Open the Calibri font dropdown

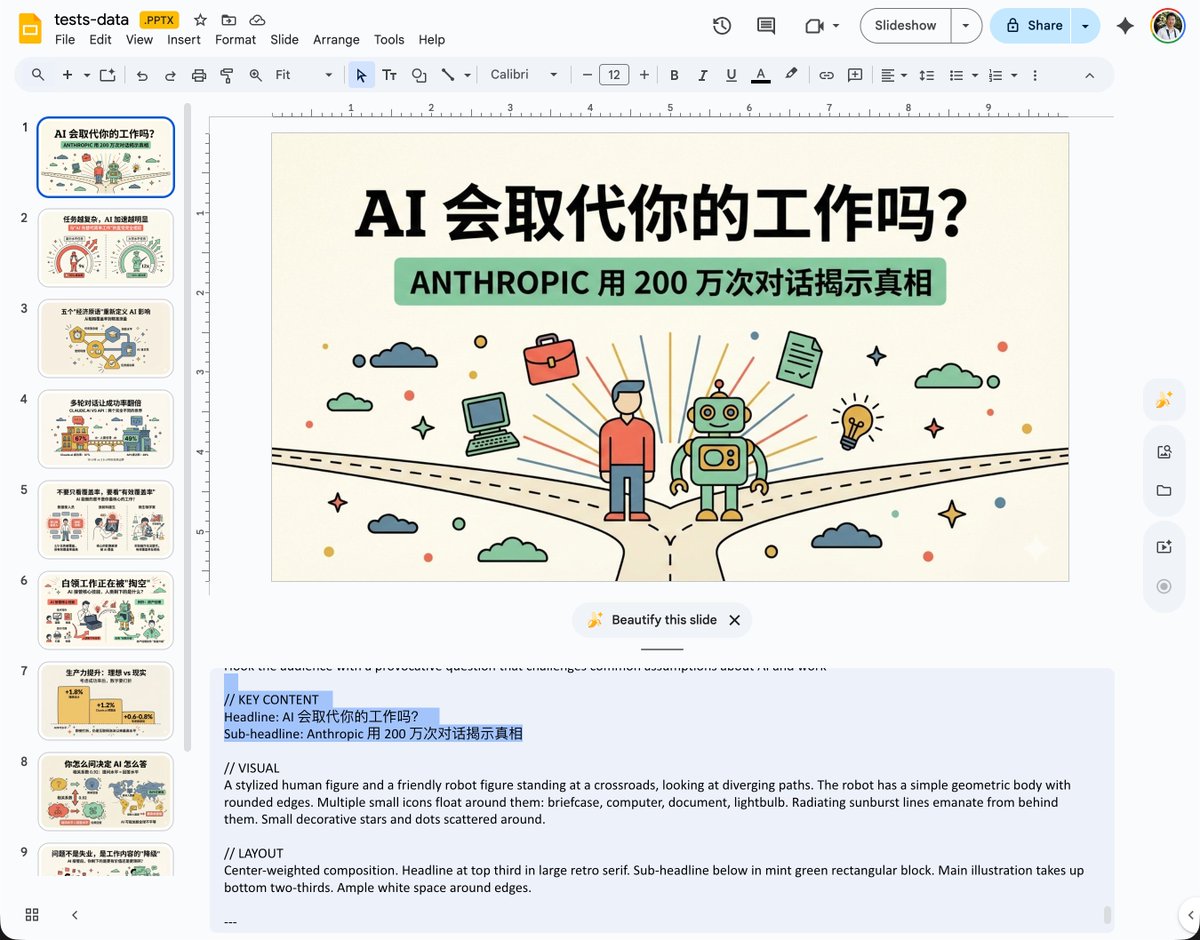coord(524,75)
